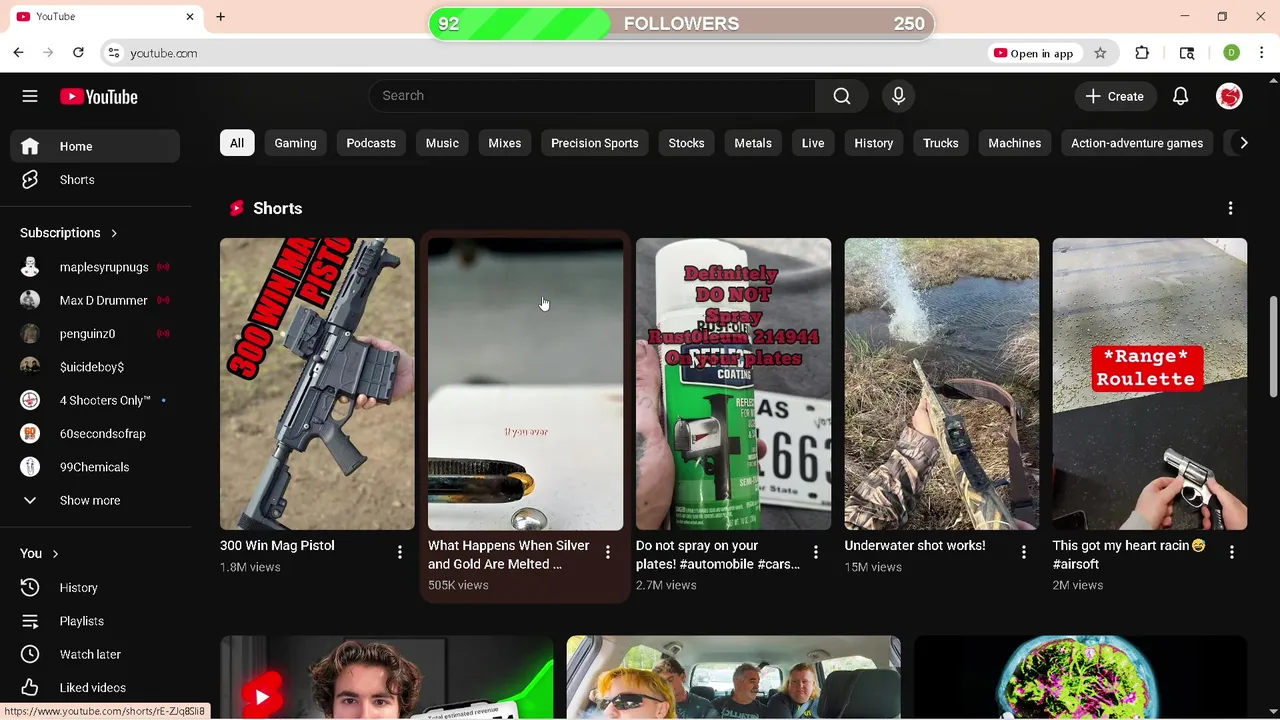Close the YouTube browser tab

pos(190,17)
